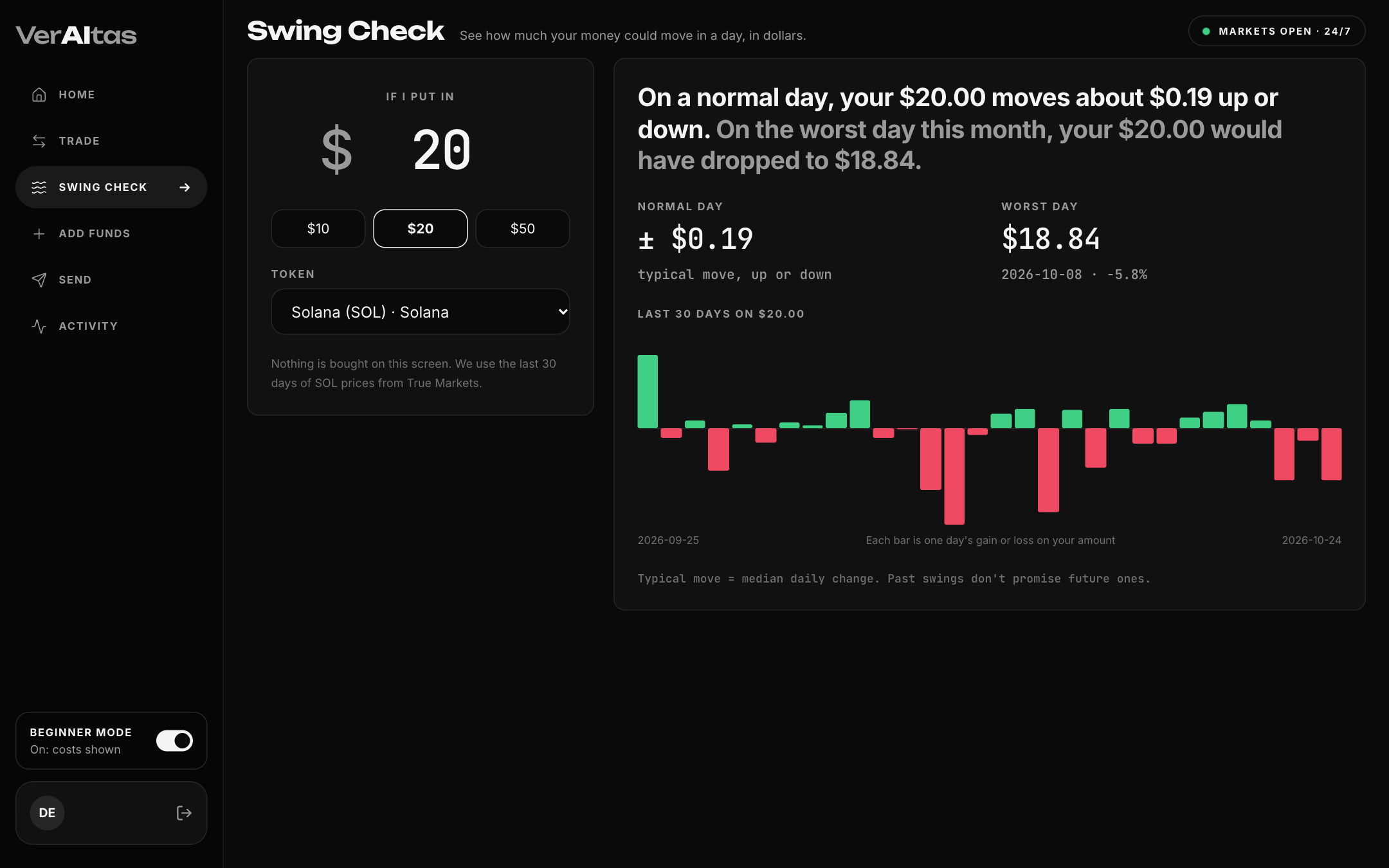Click the amount field showing 20
The height and width of the screenshot is (868, 1389).
point(442,150)
